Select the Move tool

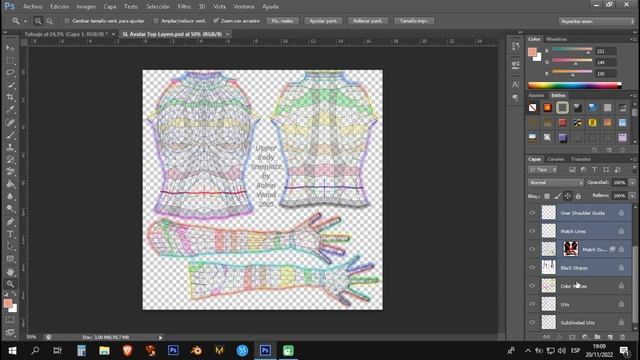[x=10, y=48]
